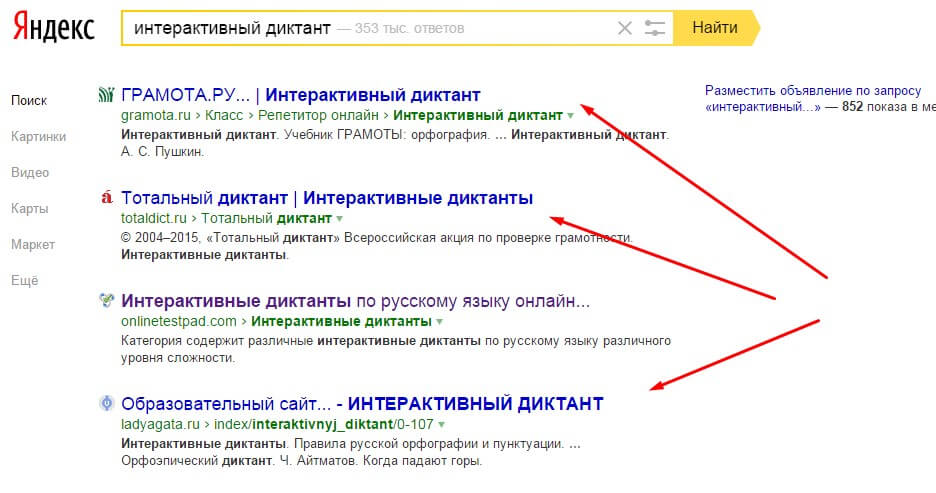The image size is (936, 493).
Task: Expand the arrow after onlinetestpad.com breadcrumb
Action: [439, 322]
